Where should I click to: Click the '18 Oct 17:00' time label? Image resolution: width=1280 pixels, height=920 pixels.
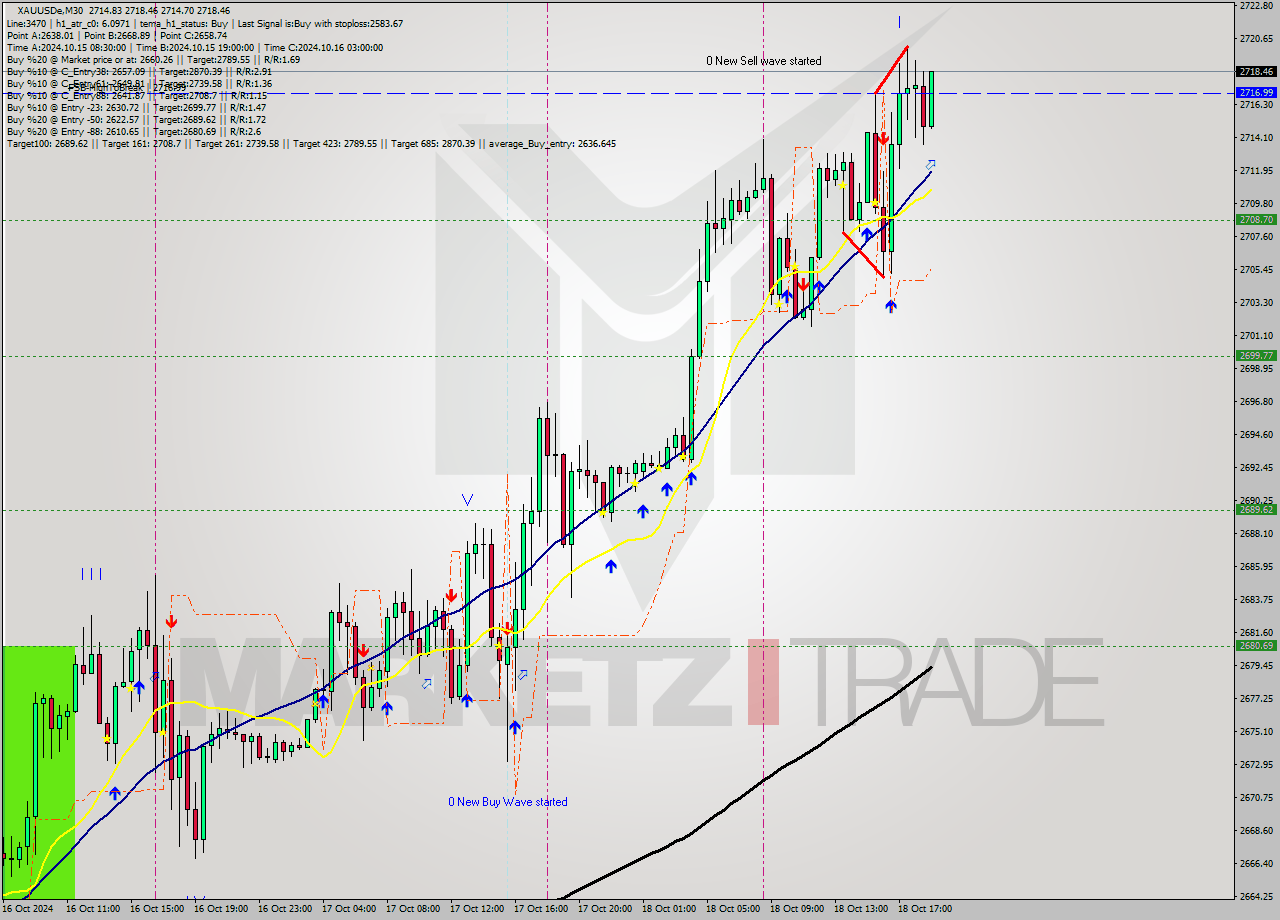(x=925, y=909)
